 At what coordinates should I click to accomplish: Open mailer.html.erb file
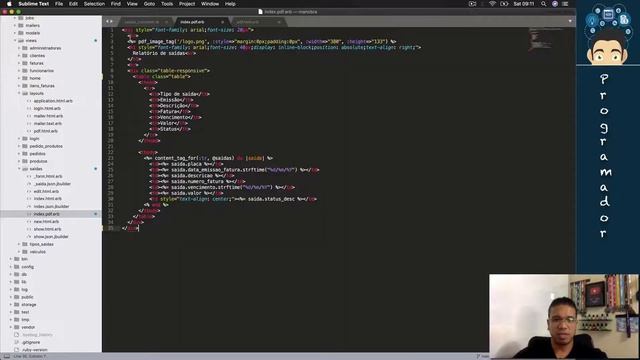pos(48,116)
